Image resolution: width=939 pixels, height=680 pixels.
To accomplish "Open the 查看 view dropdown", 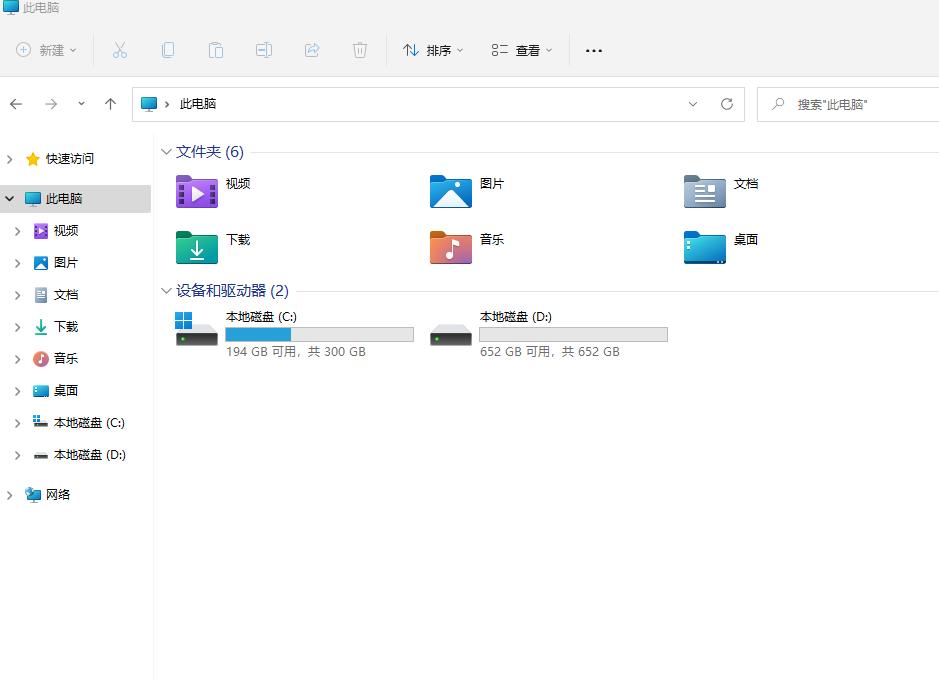I will (x=521, y=50).
